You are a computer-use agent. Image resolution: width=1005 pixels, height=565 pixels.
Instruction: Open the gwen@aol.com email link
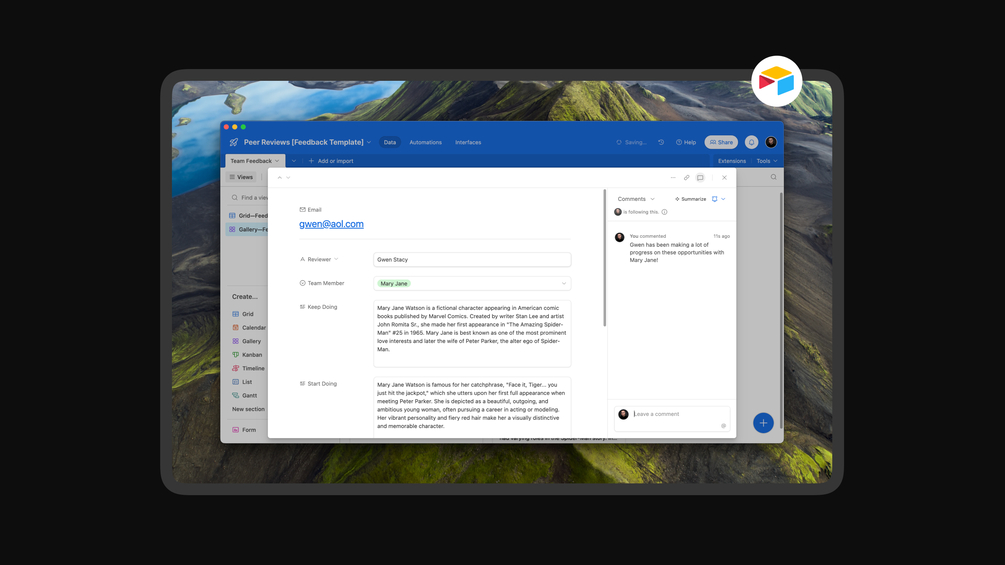pos(331,224)
